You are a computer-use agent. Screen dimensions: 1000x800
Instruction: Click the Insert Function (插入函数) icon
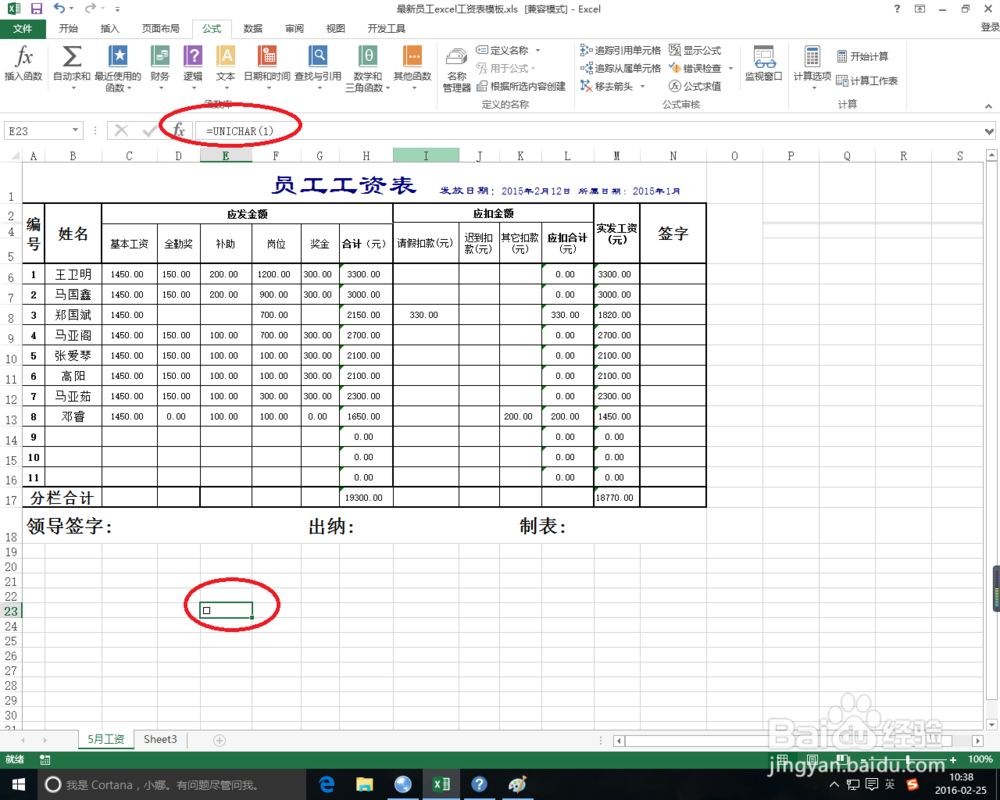(24, 64)
